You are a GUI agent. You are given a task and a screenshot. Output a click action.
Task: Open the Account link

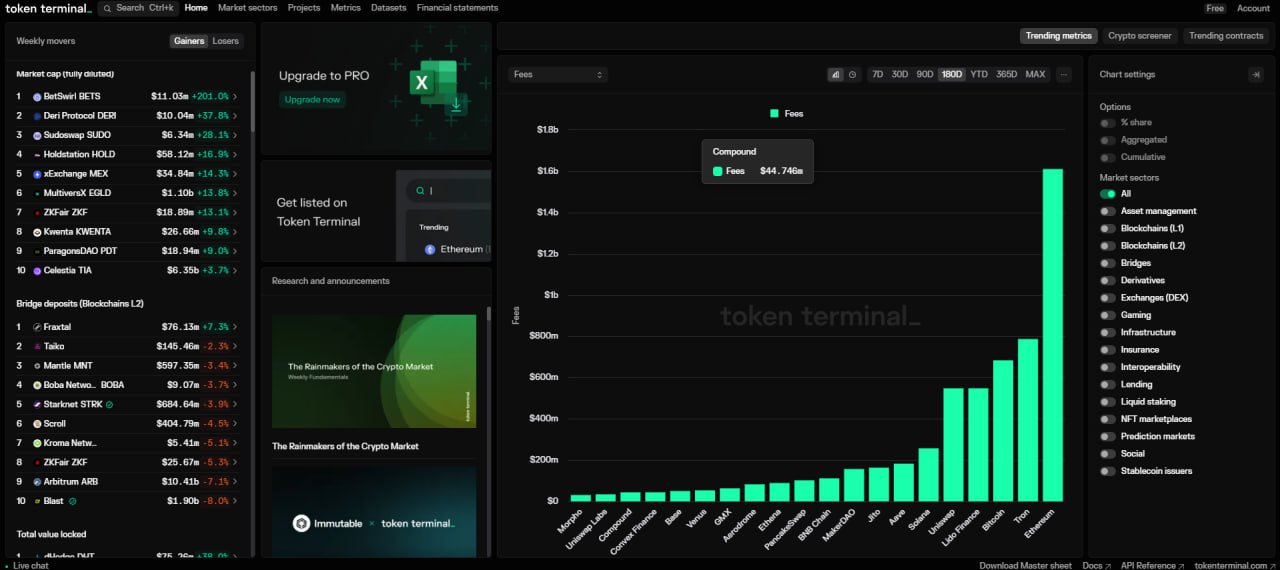1253,8
